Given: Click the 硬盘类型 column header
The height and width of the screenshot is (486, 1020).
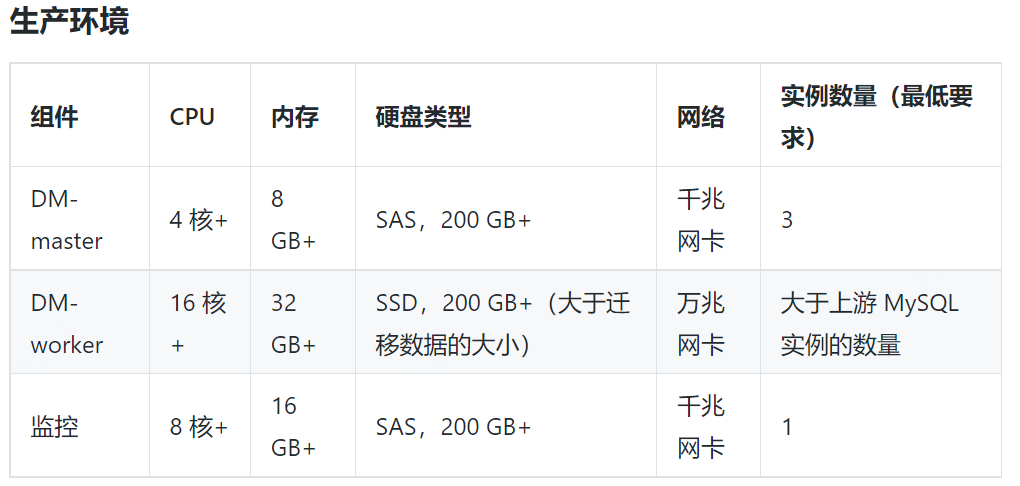Looking at the screenshot, I should (x=423, y=117).
